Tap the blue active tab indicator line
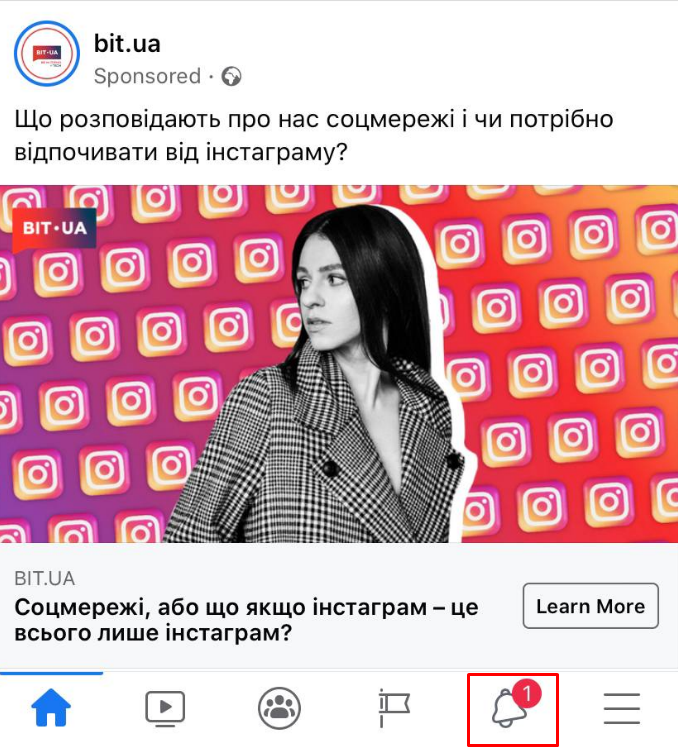The width and height of the screenshot is (678, 753). pyautogui.click(x=51, y=673)
